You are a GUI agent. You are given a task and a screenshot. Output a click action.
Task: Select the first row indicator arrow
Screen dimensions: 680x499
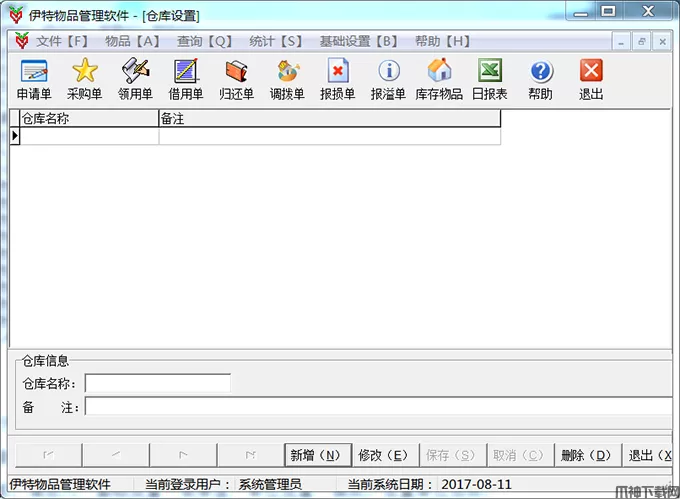(x=15, y=136)
